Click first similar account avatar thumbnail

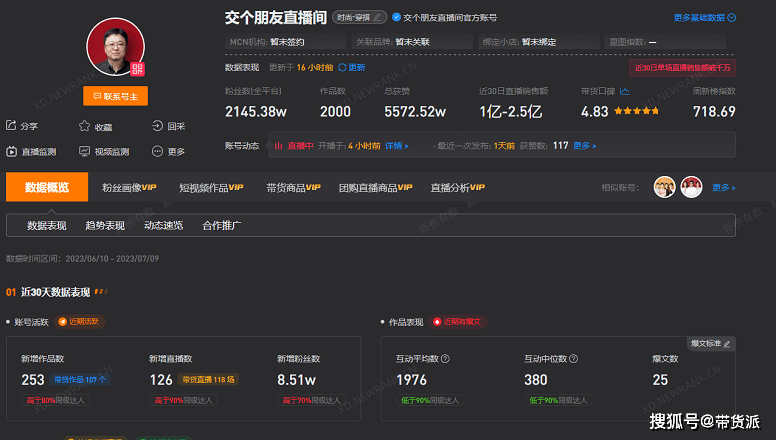click(x=664, y=187)
